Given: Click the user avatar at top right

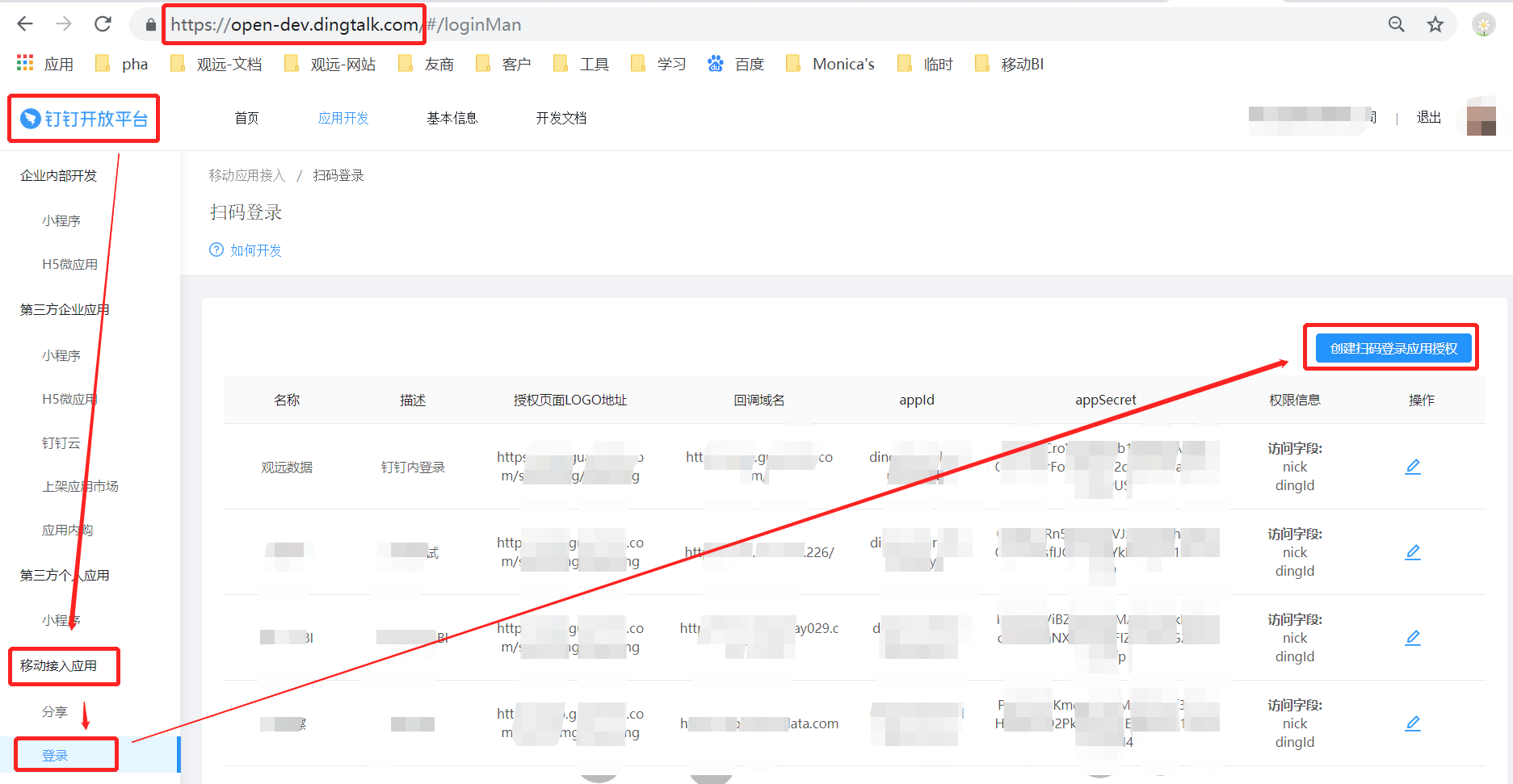Looking at the screenshot, I should tap(1481, 118).
